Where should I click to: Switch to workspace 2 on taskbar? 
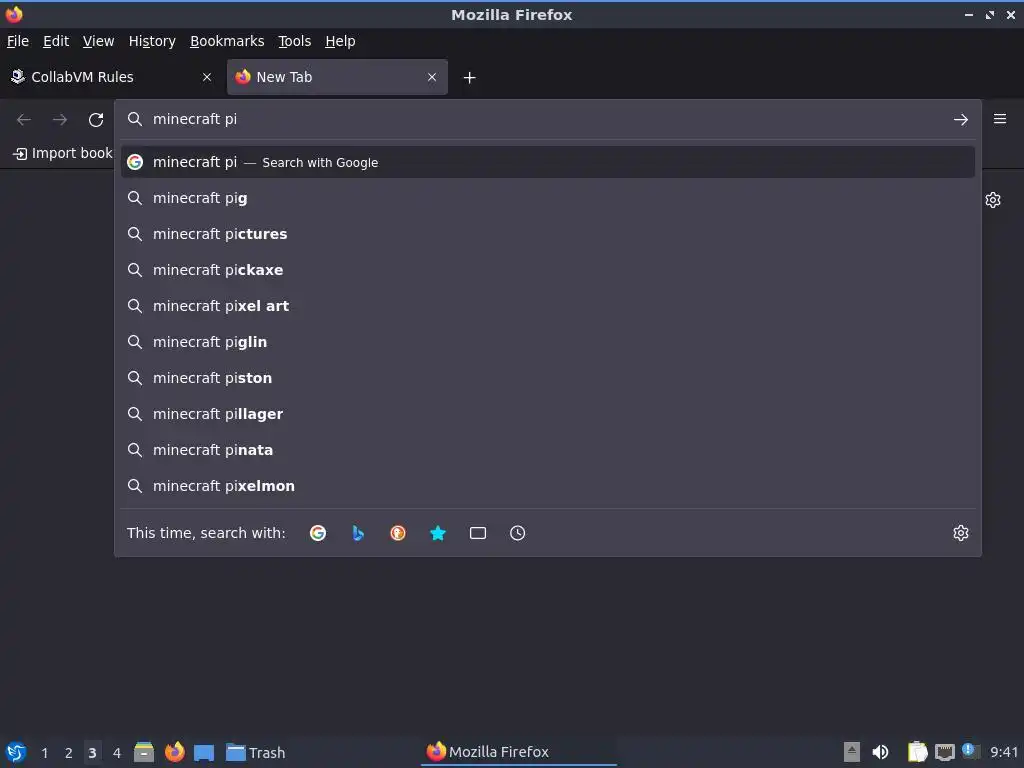point(69,753)
